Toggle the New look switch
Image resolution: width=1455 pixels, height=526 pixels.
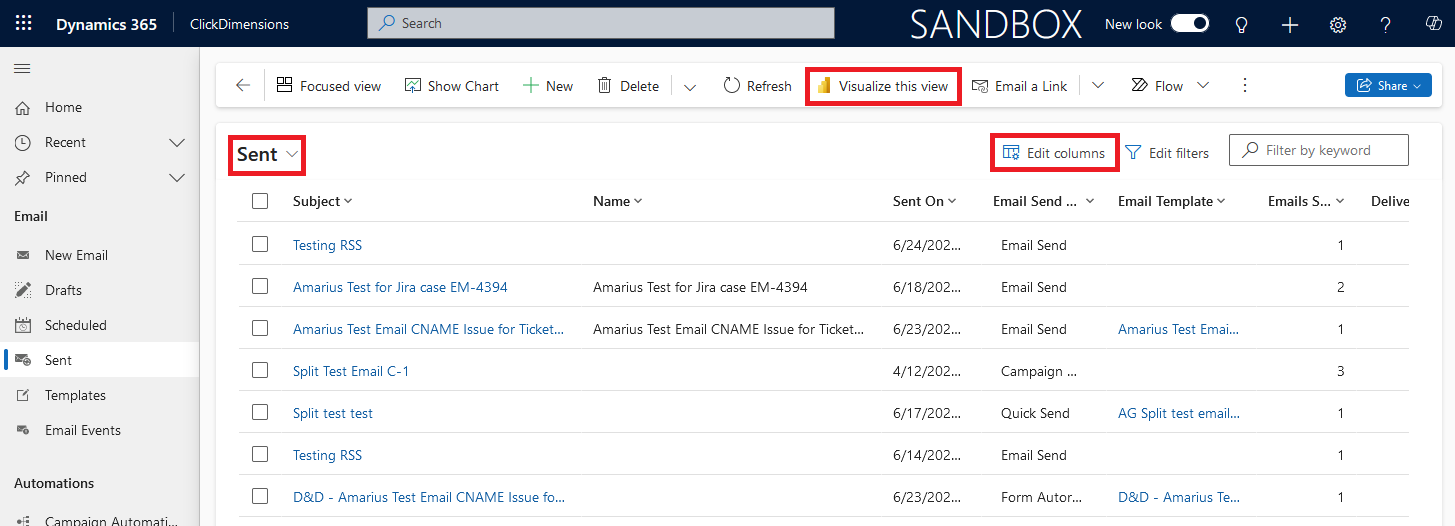(x=1190, y=24)
